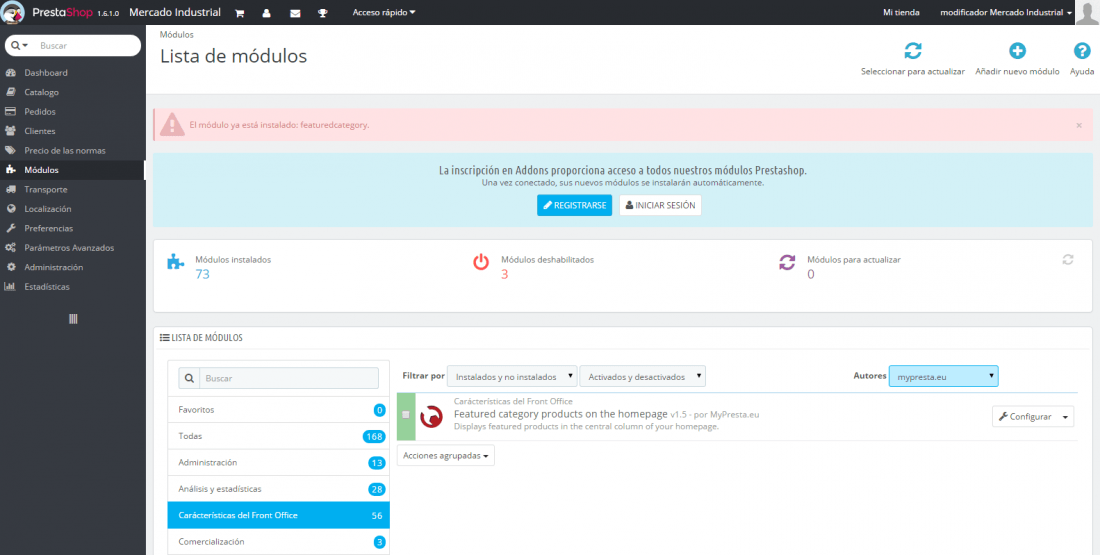The width and height of the screenshot is (1100, 555).
Task: Open the Autores mypresta.eu dropdown
Action: pyautogui.click(x=944, y=376)
